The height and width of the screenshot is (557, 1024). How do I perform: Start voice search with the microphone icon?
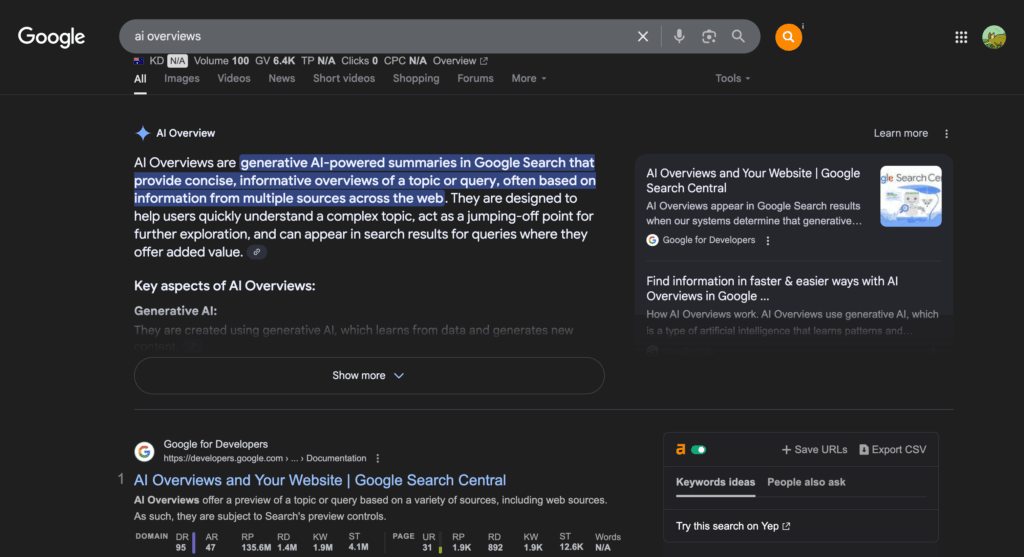click(679, 37)
